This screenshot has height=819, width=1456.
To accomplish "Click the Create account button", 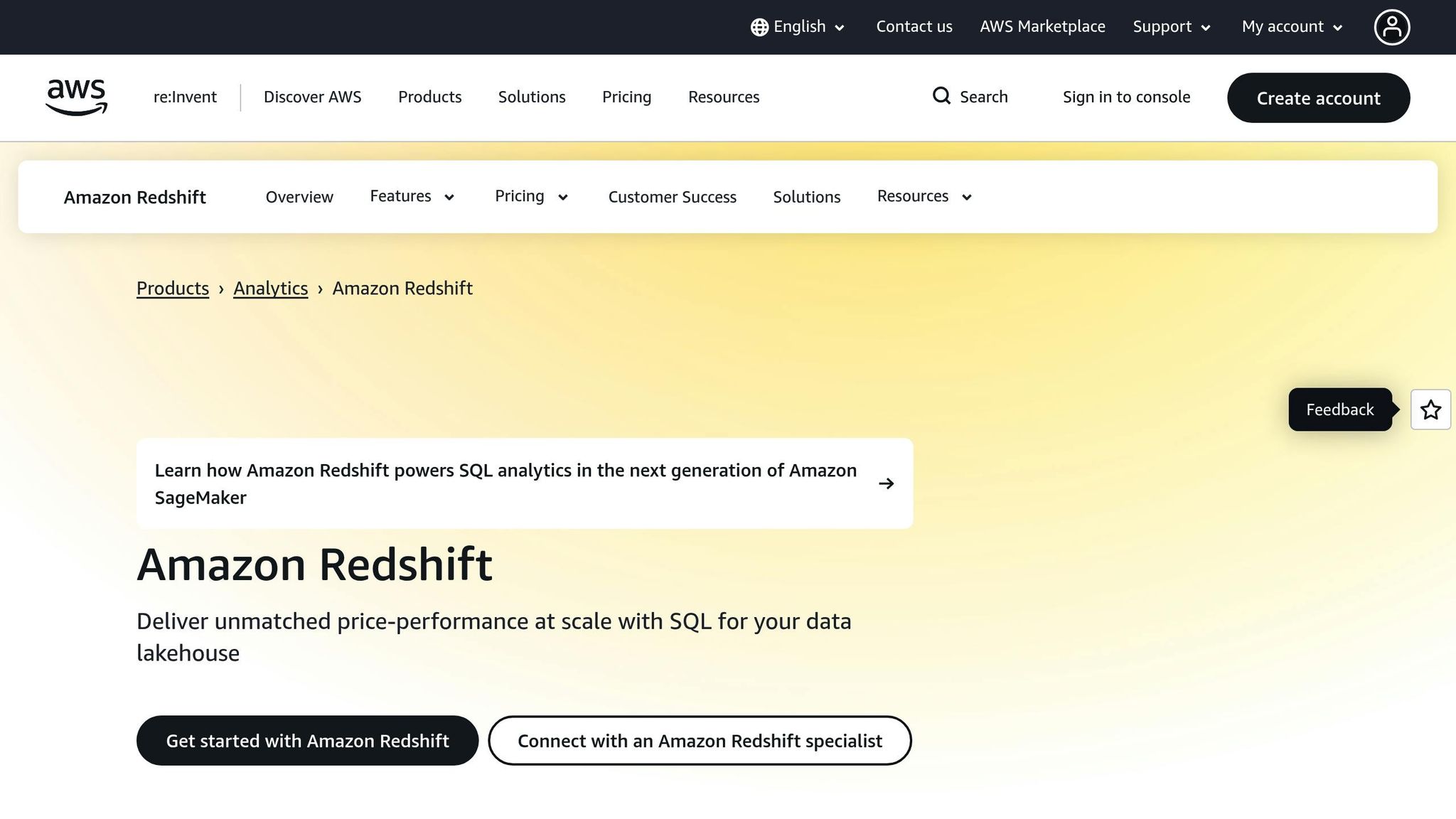I will pyautogui.click(x=1318, y=98).
